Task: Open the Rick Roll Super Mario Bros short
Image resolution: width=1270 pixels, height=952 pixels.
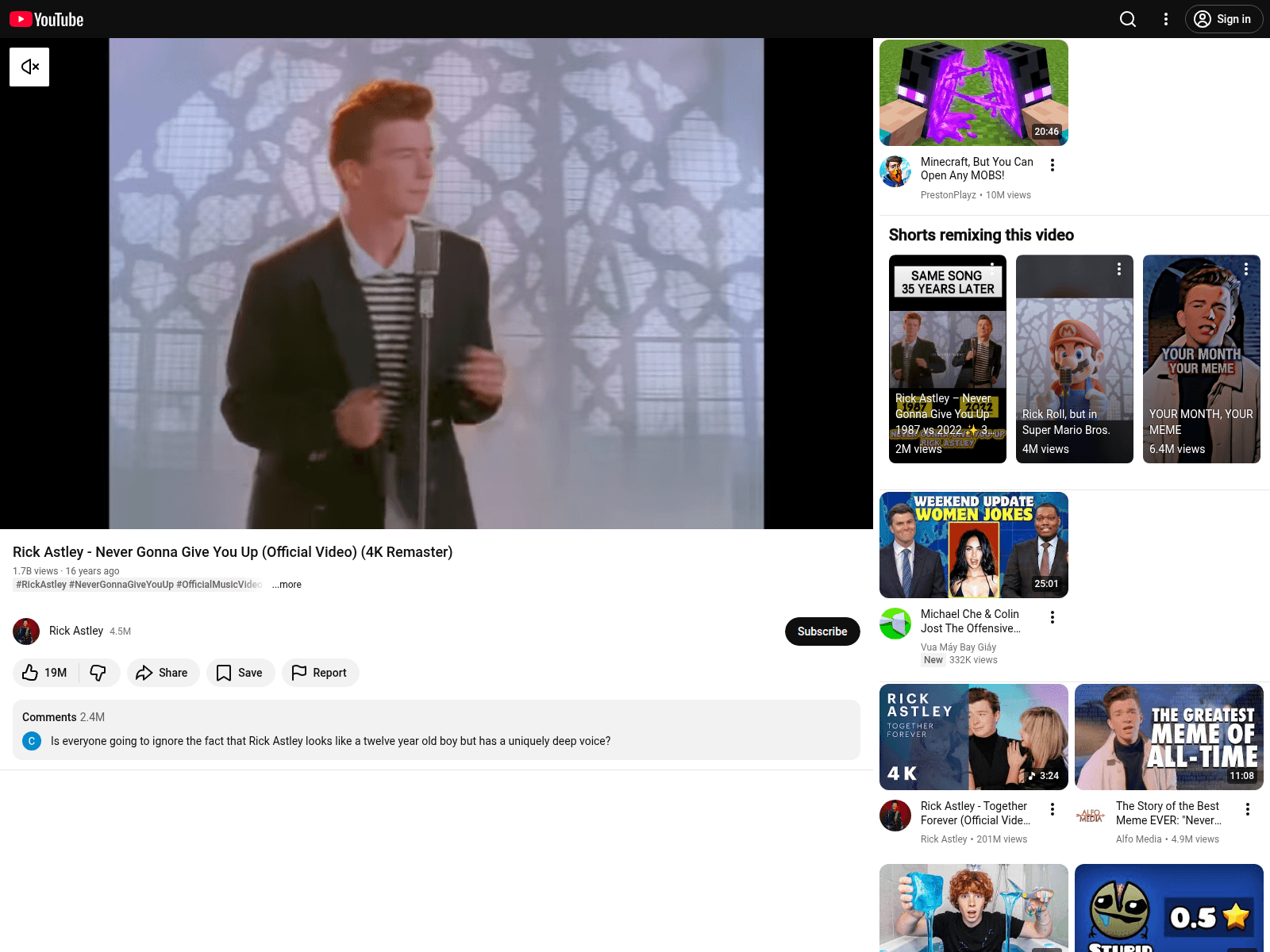Action: tap(1075, 359)
